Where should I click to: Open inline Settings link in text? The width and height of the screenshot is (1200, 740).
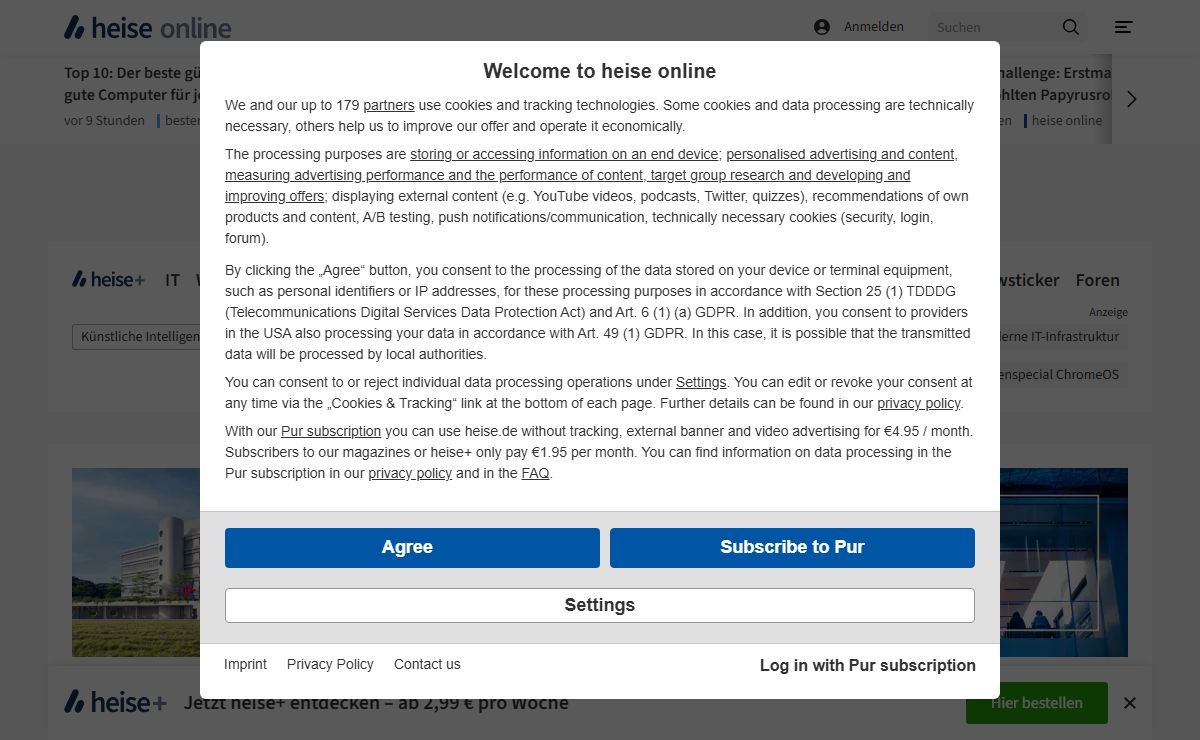(701, 382)
